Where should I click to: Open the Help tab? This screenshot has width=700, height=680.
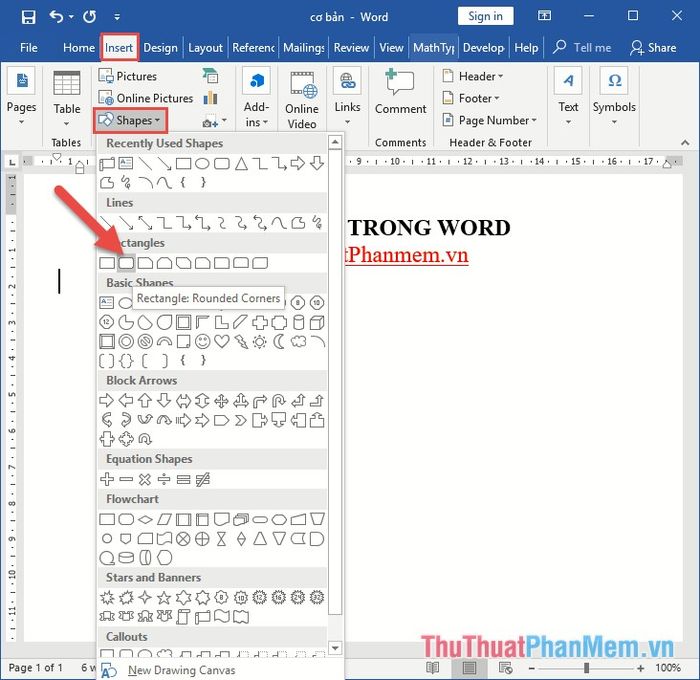coord(526,47)
